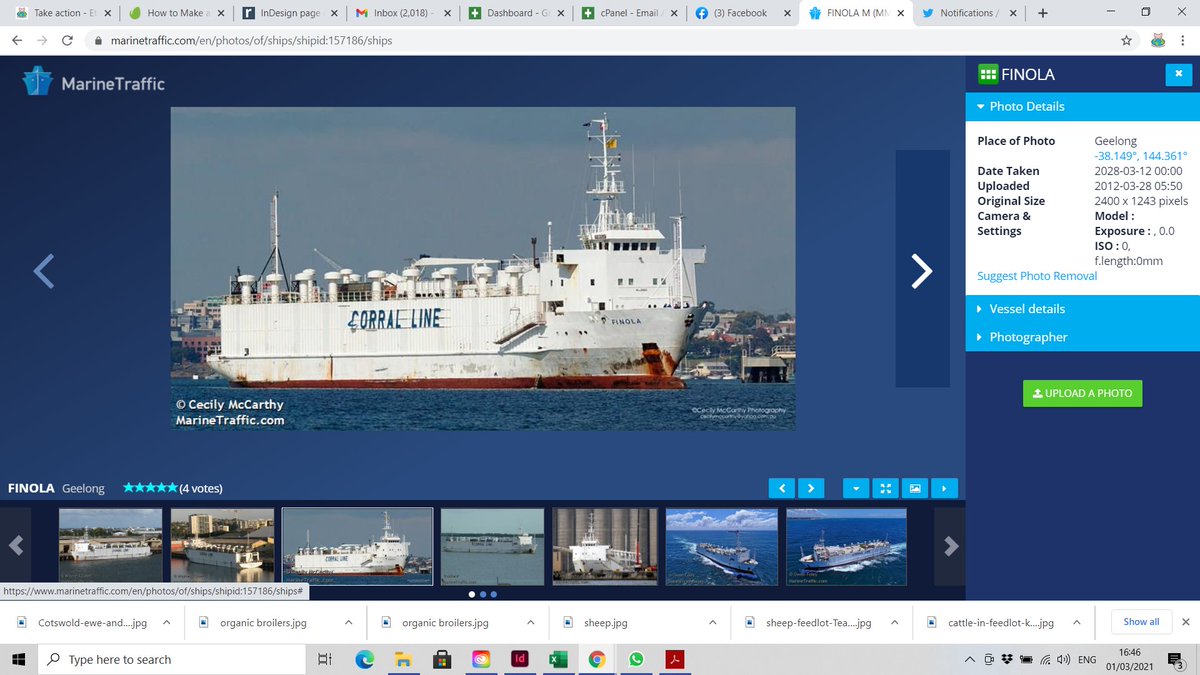The image size is (1200, 675).
Task: Open sheep-feedlot-Tea download options chevron
Action: coord(894,622)
